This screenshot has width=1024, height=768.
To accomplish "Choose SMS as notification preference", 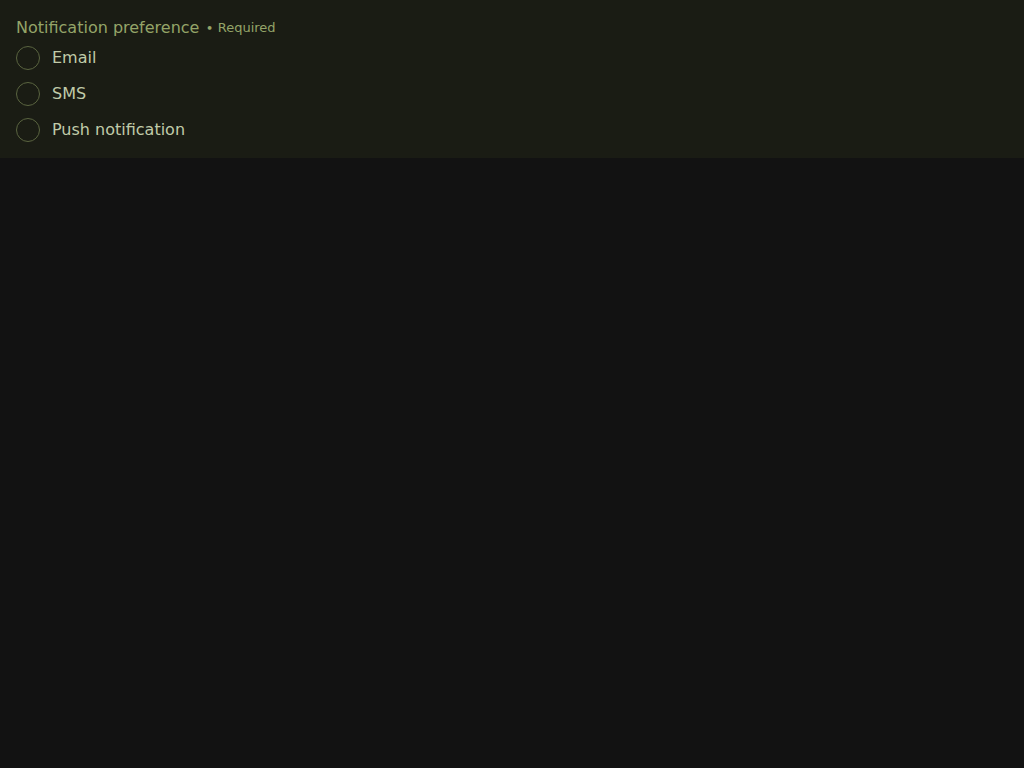I will click(28, 94).
